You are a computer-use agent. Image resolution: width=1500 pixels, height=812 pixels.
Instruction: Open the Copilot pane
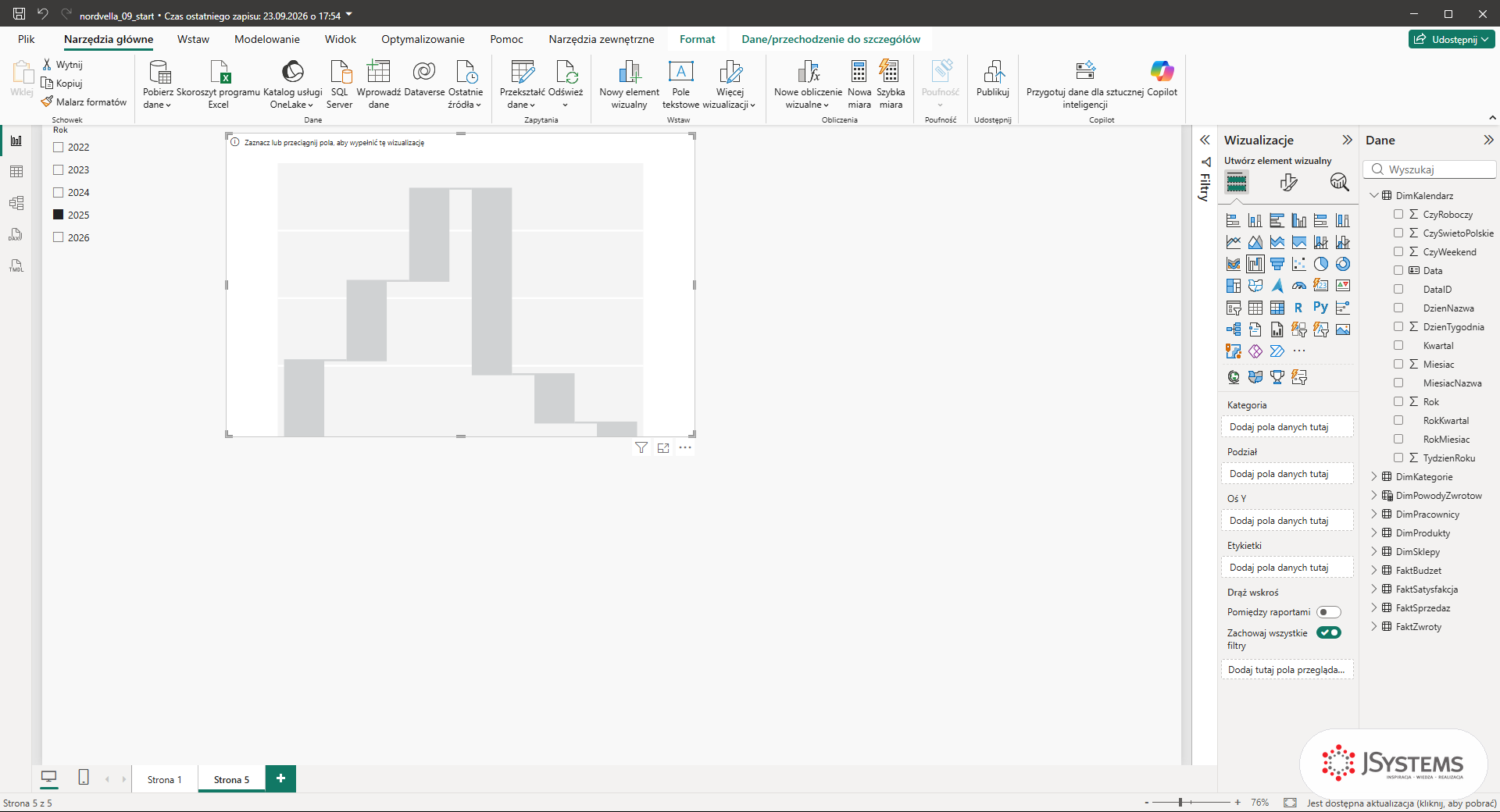pyautogui.click(x=1162, y=80)
